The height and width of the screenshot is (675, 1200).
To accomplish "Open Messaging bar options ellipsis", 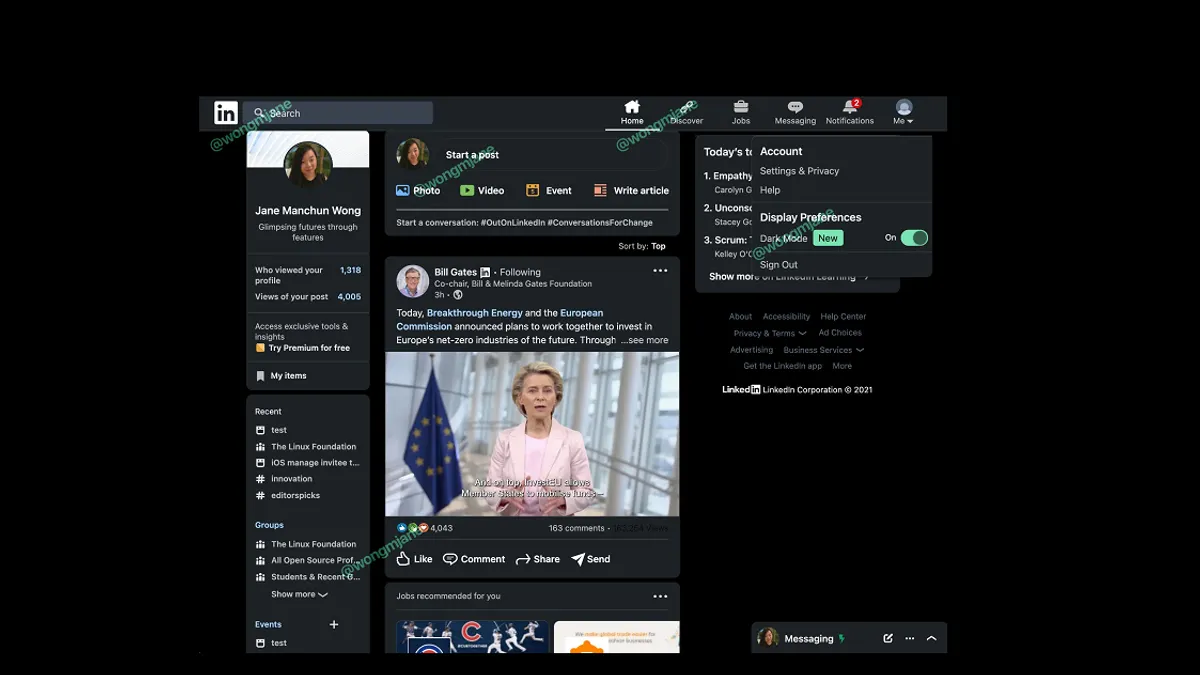I will pyautogui.click(x=910, y=638).
